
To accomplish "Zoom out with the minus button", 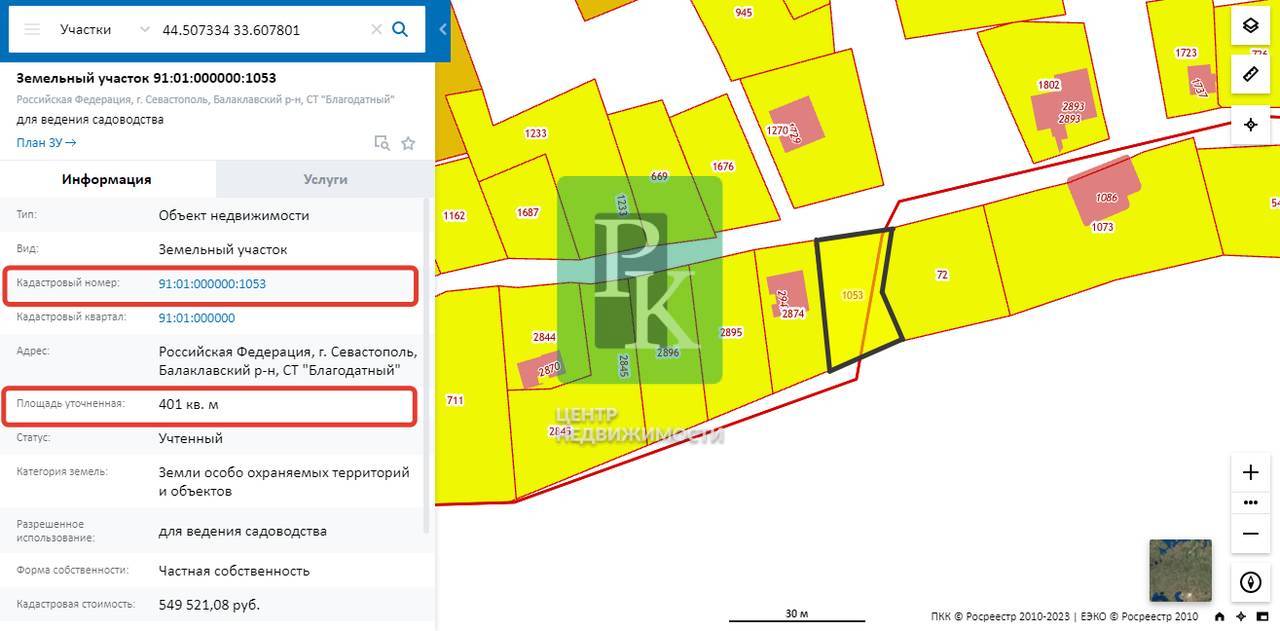I will click(1250, 534).
